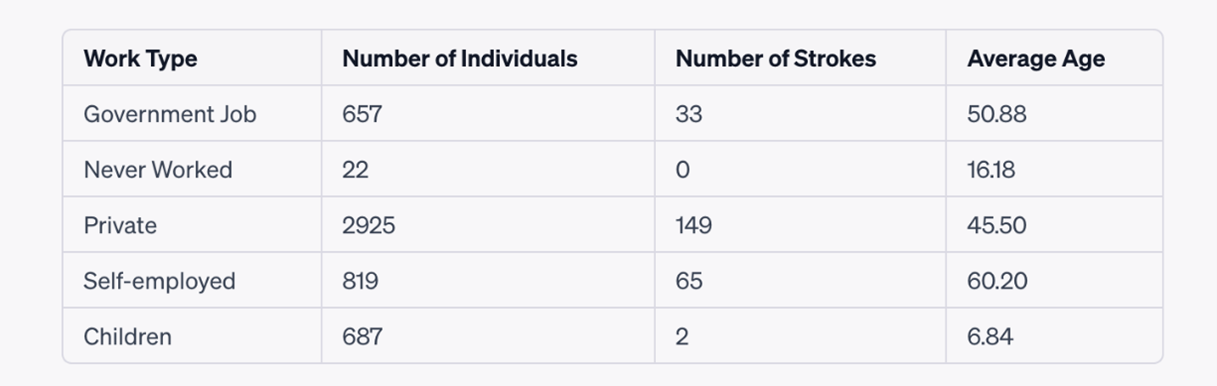Select the 819 individuals cell
This screenshot has width=1217, height=386.
[x=360, y=281]
